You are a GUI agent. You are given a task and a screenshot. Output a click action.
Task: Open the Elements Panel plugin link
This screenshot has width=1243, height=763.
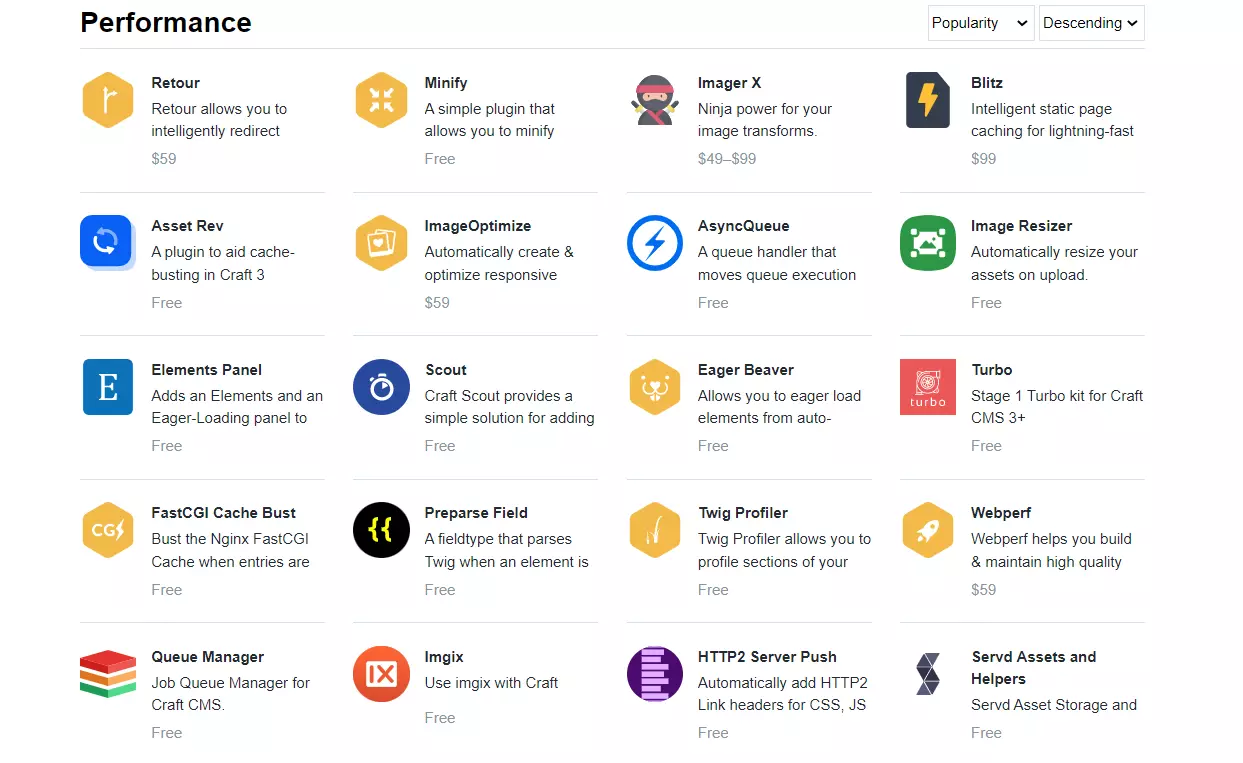(207, 370)
